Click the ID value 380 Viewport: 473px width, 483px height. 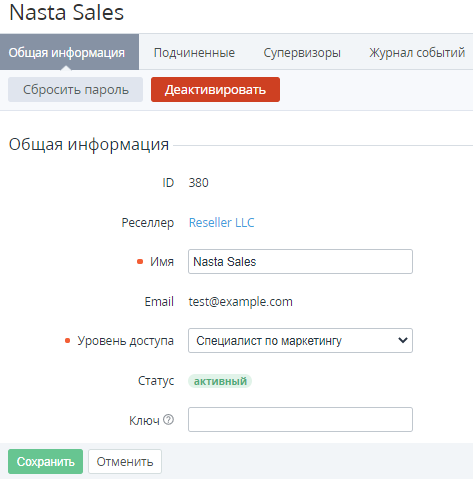[x=199, y=183]
